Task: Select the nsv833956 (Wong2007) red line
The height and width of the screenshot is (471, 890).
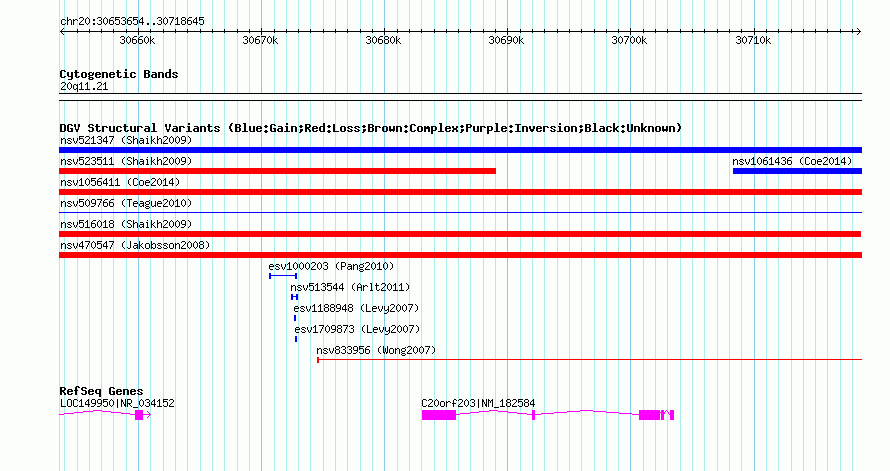Action: (x=589, y=360)
